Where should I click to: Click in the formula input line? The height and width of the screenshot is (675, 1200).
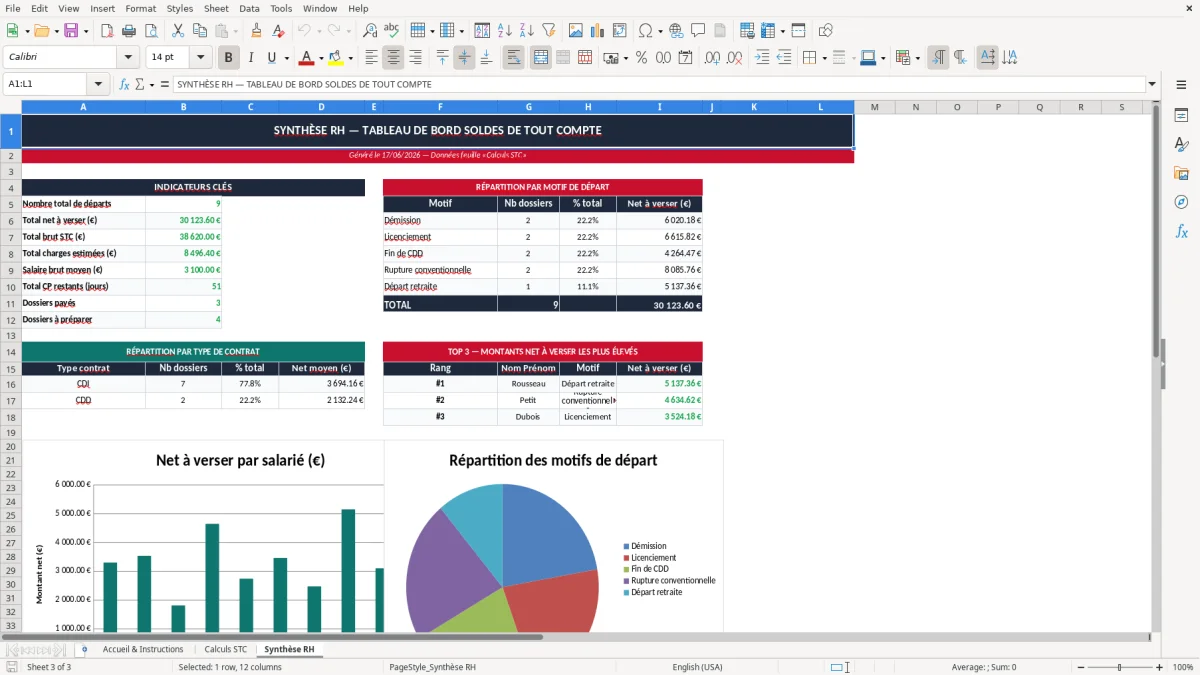pyautogui.click(x=658, y=84)
